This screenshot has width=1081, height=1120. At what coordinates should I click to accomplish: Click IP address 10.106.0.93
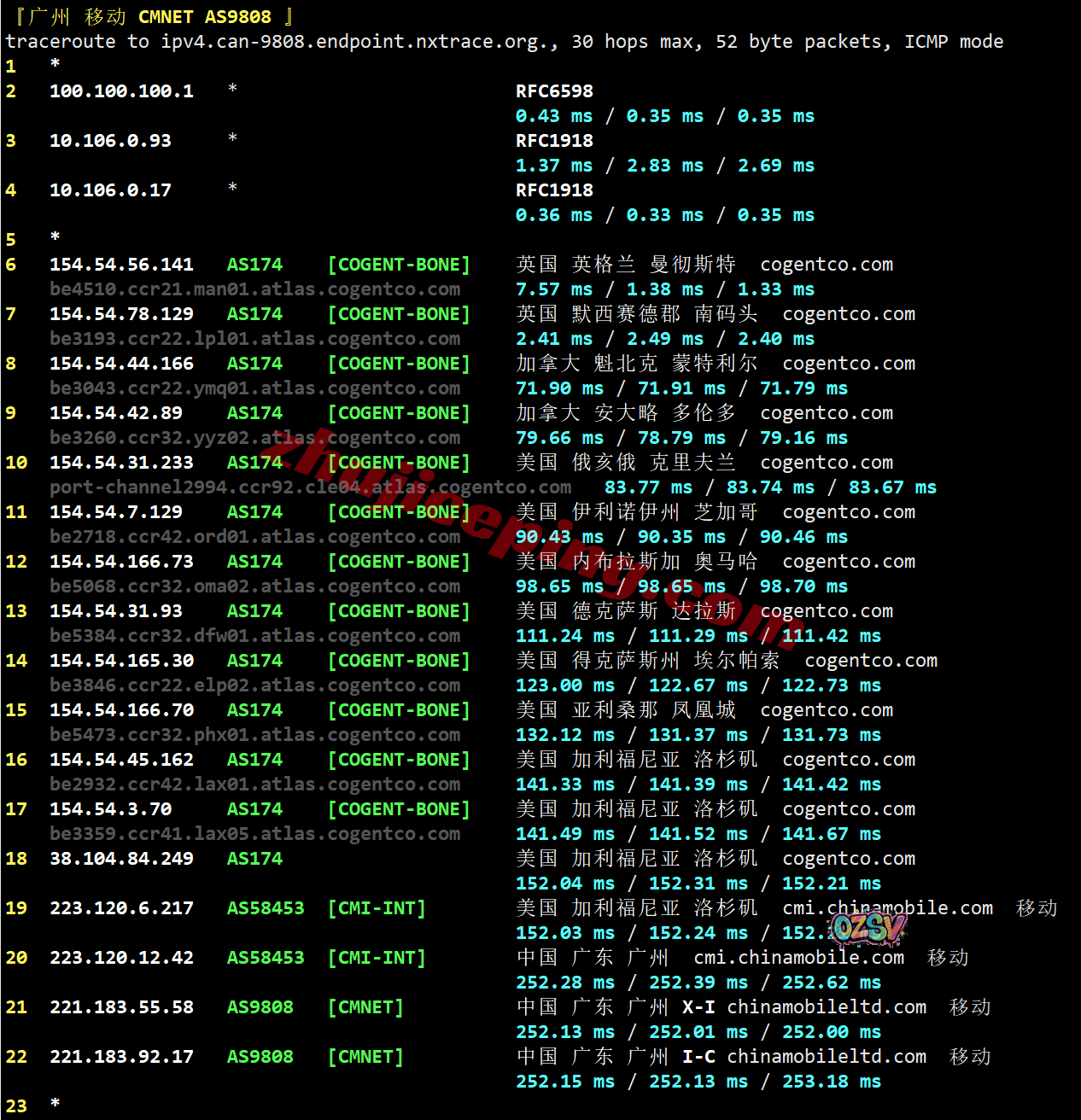point(110,141)
